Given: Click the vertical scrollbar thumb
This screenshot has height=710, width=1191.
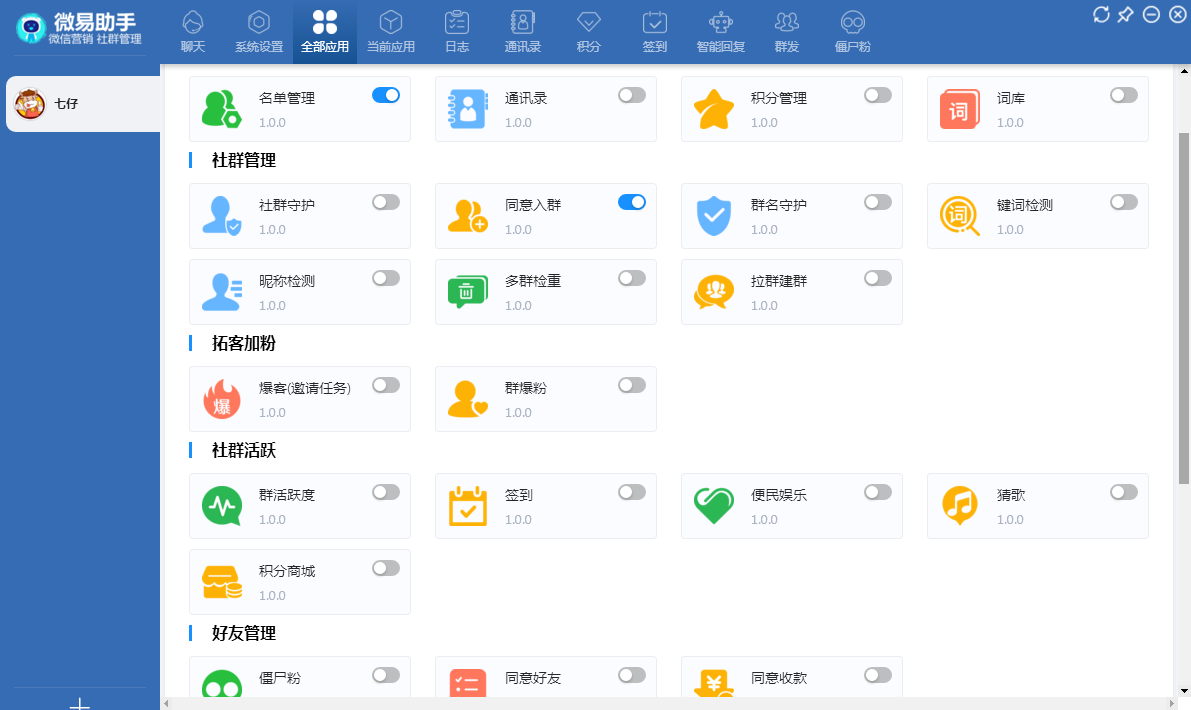Looking at the screenshot, I should click(1183, 308).
